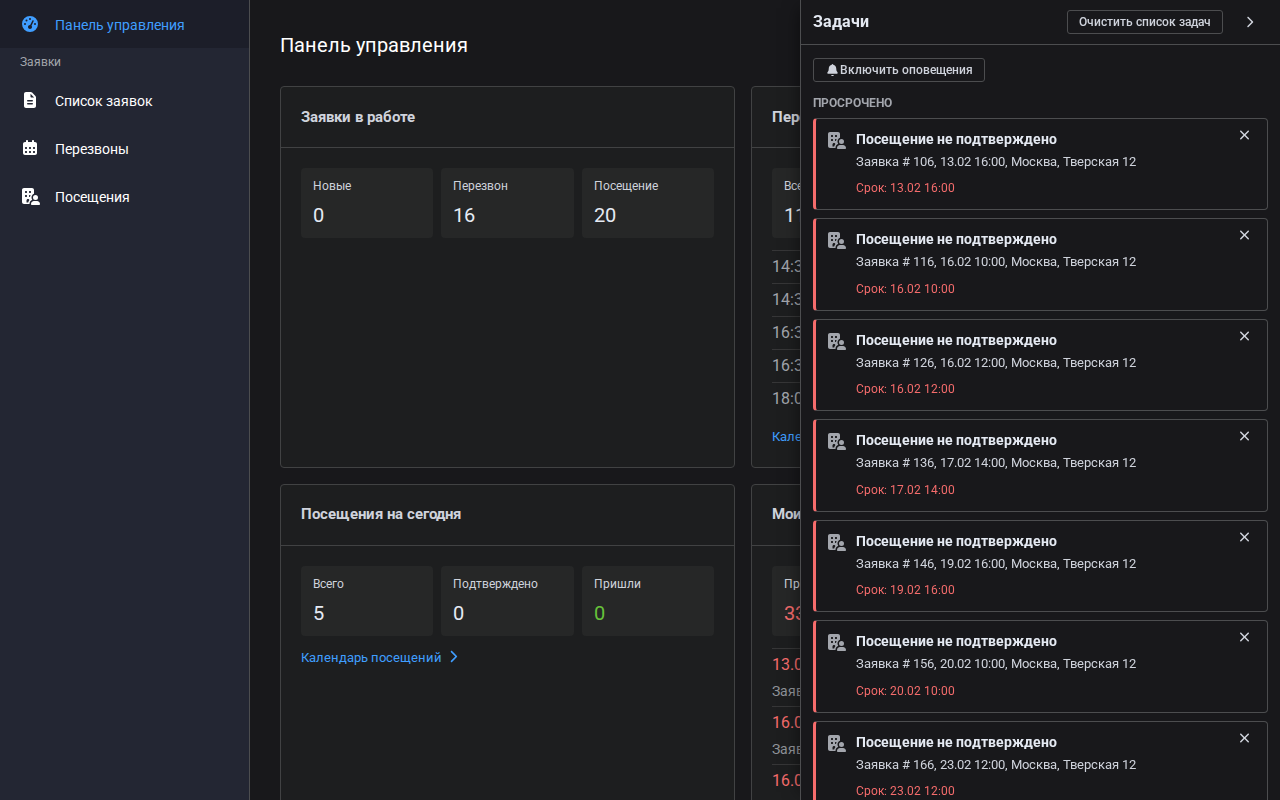
Task: Click the document icon next to Список заявок
Action: click(x=30, y=100)
